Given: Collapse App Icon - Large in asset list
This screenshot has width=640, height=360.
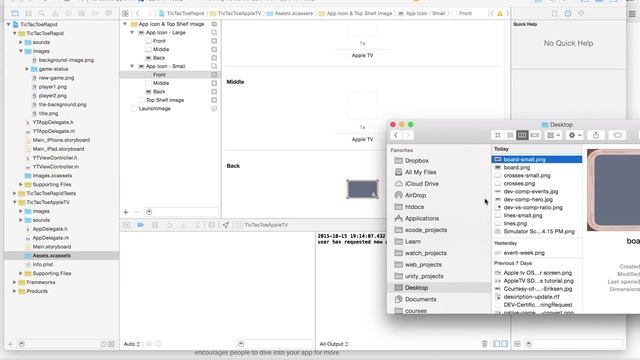Looking at the screenshot, I should [132, 32].
